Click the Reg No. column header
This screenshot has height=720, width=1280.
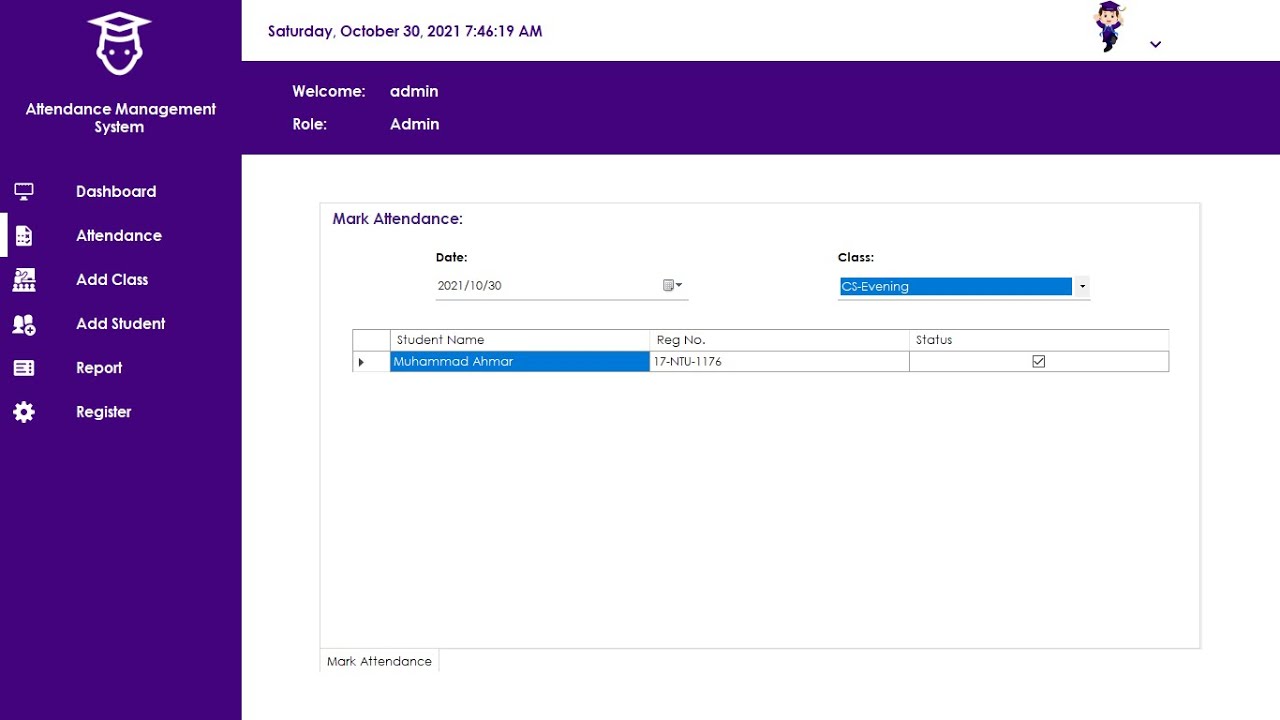tap(780, 340)
